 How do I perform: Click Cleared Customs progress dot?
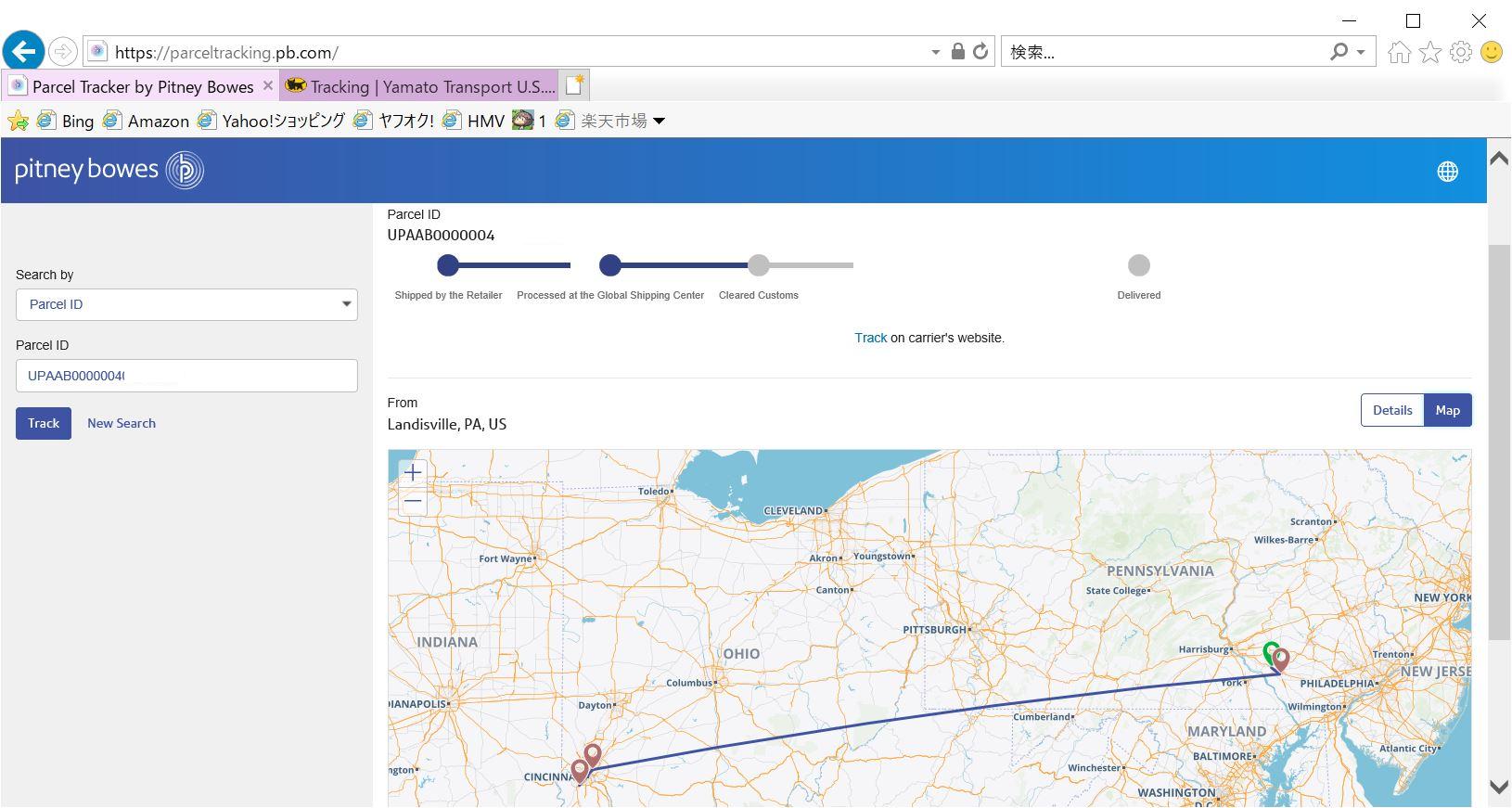[759, 265]
